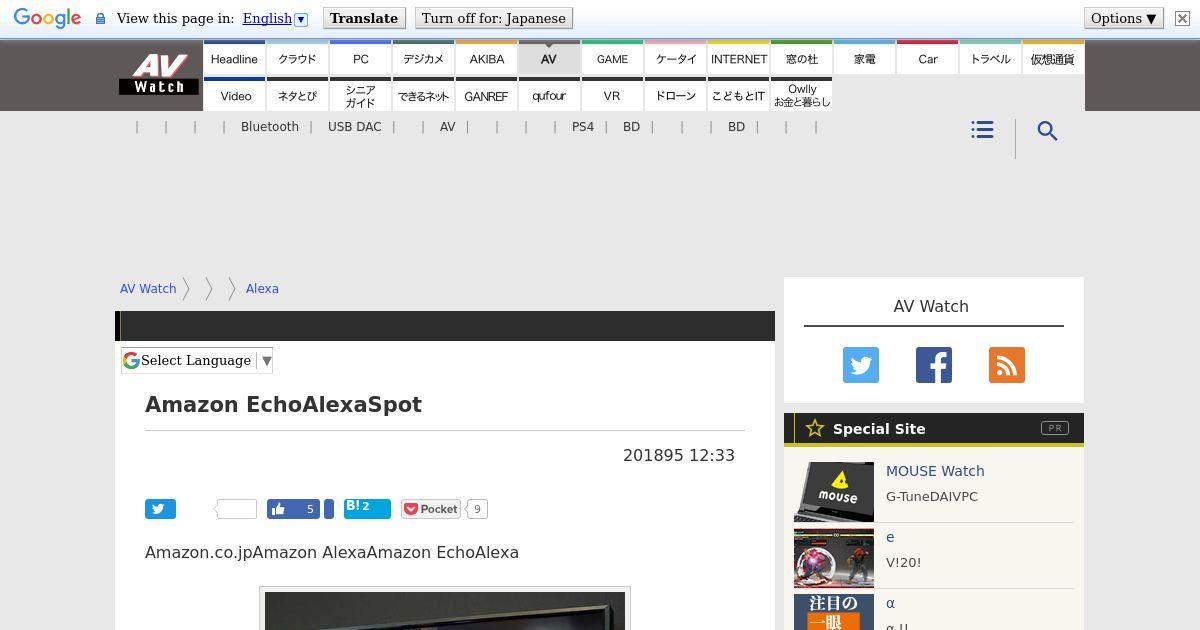Open the GANREF tab
The height and width of the screenshot is (630, 1200).
tap(487, 96)
